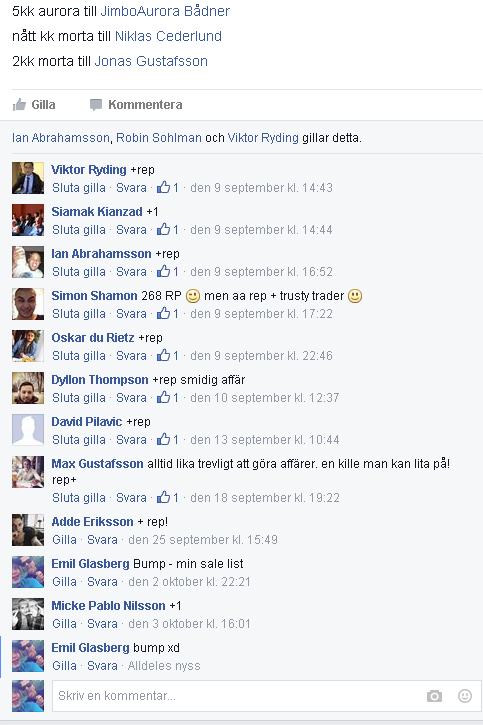Viewport: 483px width, 725px height.
Task: Click Robin Sohlman in the likes list
Action: (x=159, y=138)
